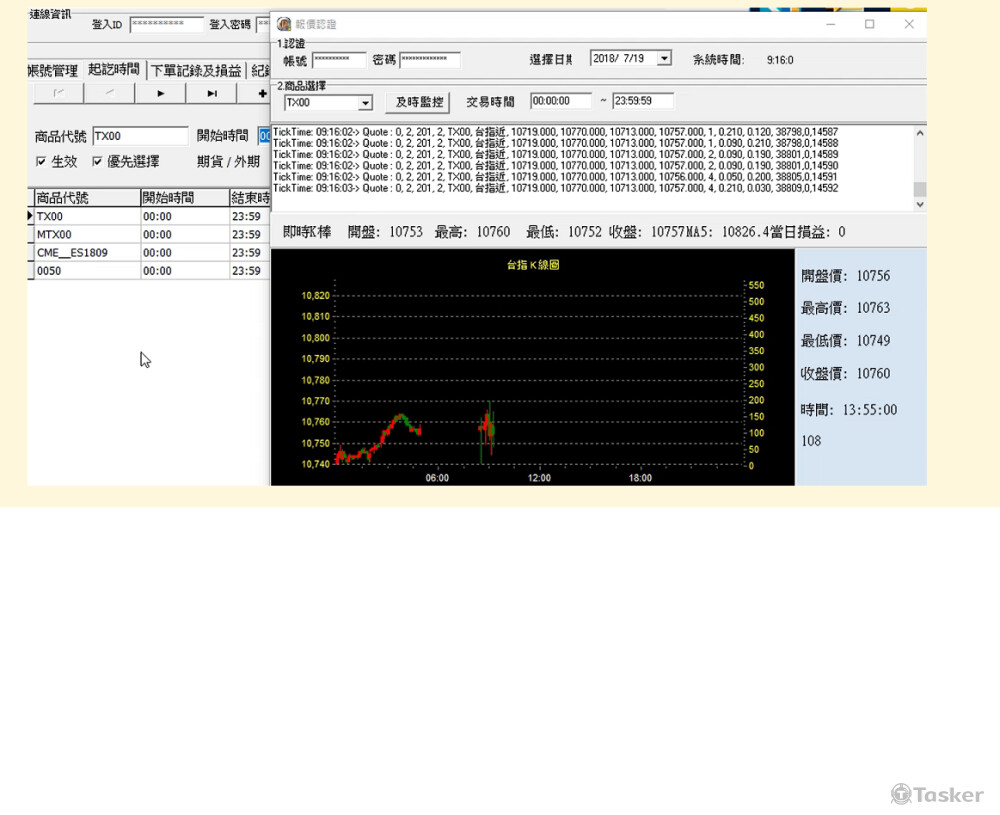Expand the 選擇日期 date picker dropdown
1000x815 pixels.
(x=664, y=59)
